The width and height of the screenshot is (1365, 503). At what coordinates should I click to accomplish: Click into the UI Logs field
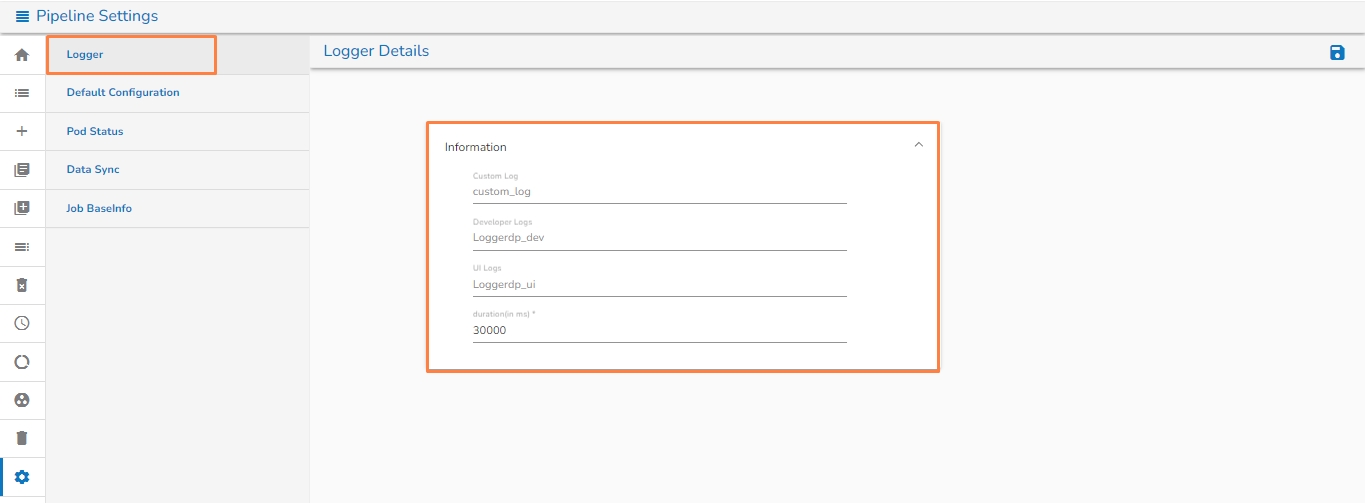[x=659, y=284]
